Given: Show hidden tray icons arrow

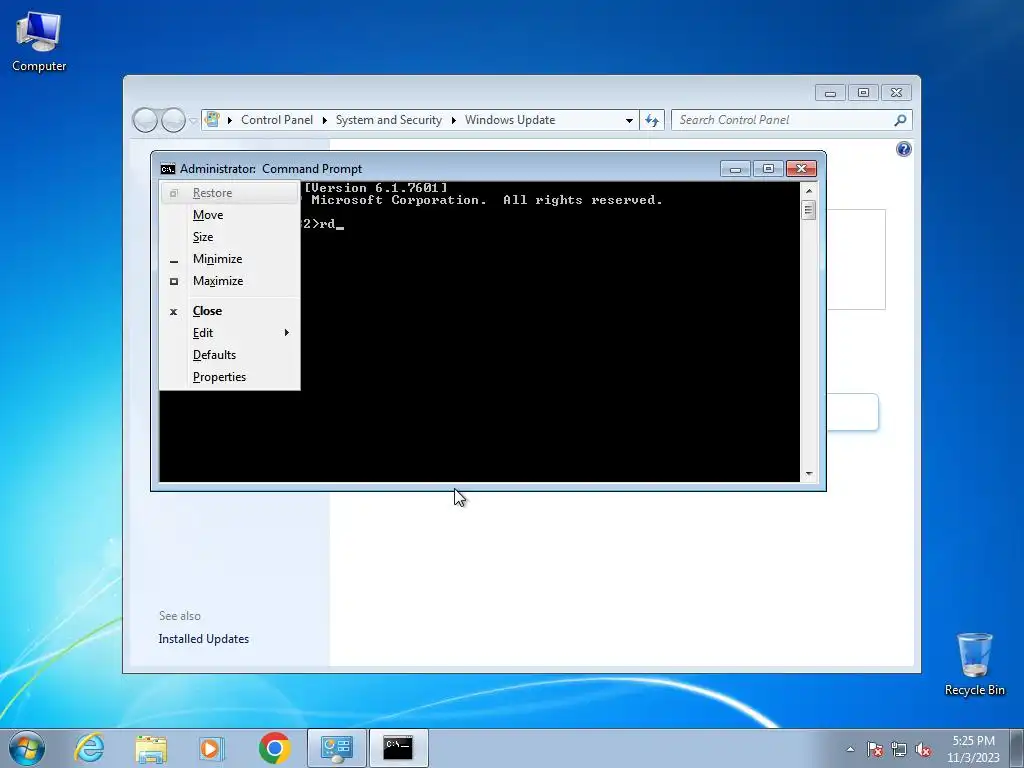Looking at the screenshot, I should tap(850, 749).
